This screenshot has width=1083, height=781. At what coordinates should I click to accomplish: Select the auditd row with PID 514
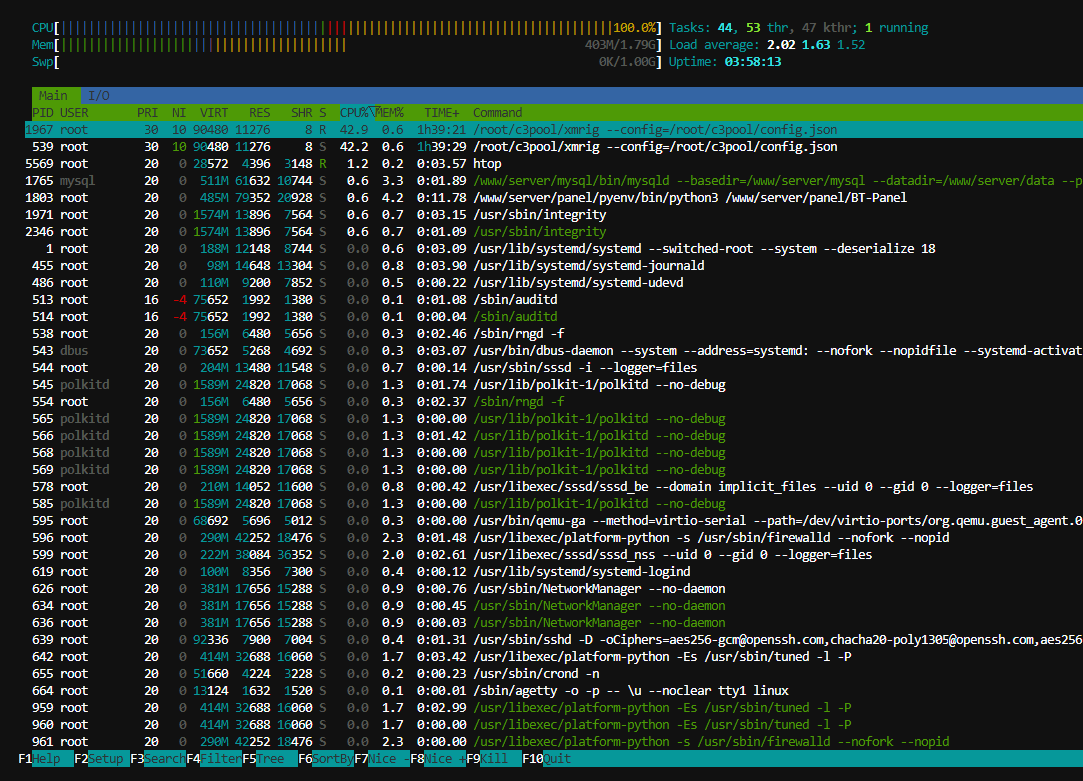tap(554, 316)
